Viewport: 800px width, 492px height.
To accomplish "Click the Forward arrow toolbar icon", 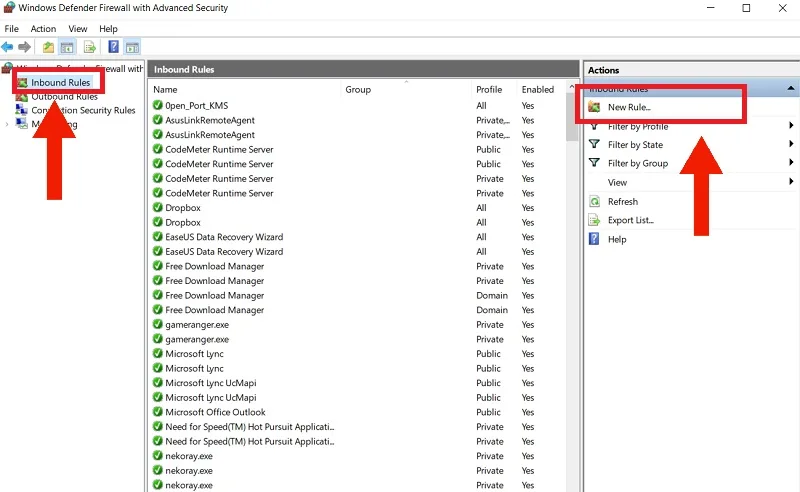I will pos(24,47).
